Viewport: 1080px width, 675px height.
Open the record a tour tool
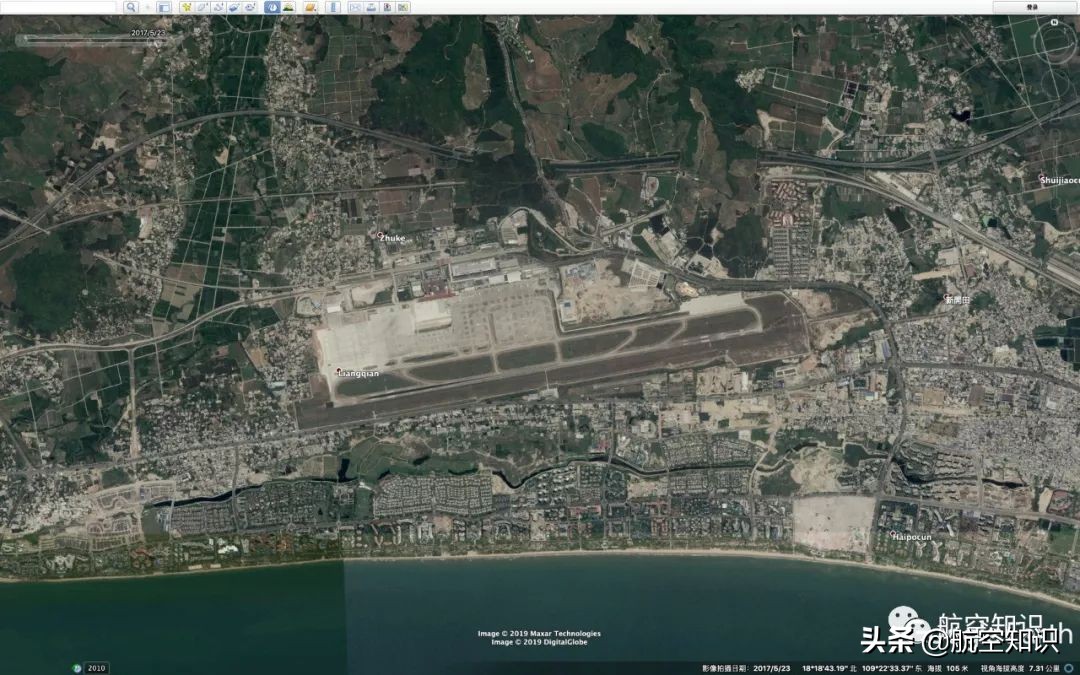[x=250, y=7]
